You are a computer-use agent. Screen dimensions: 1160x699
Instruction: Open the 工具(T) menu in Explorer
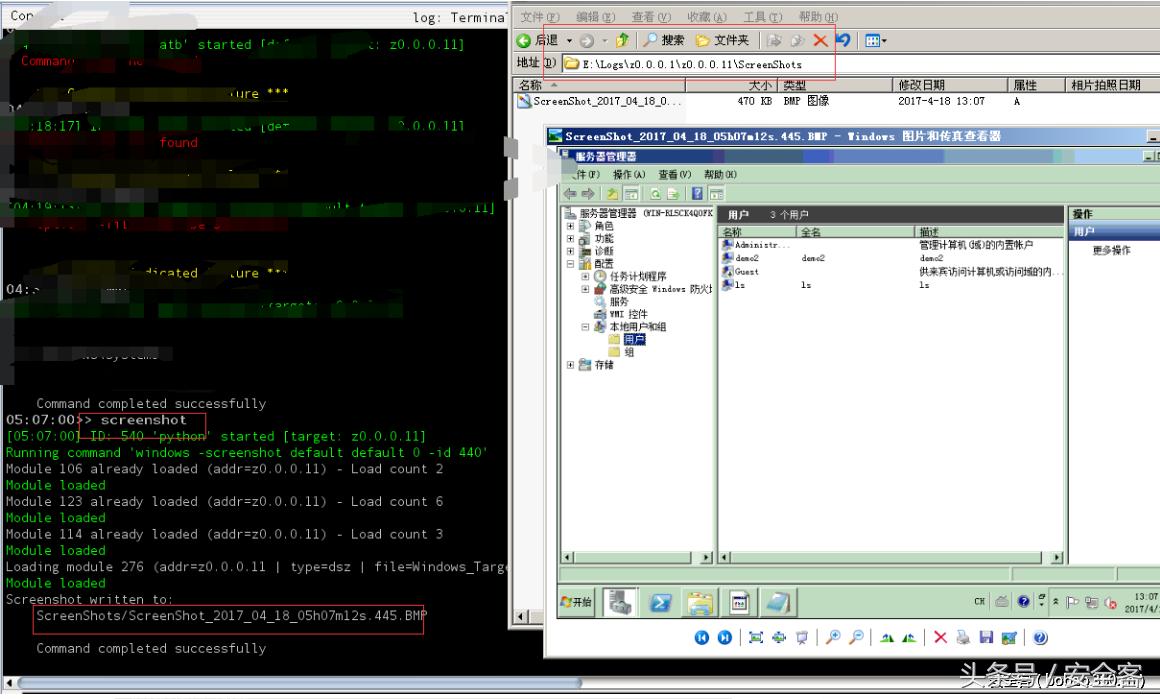[x=762, y=17]
